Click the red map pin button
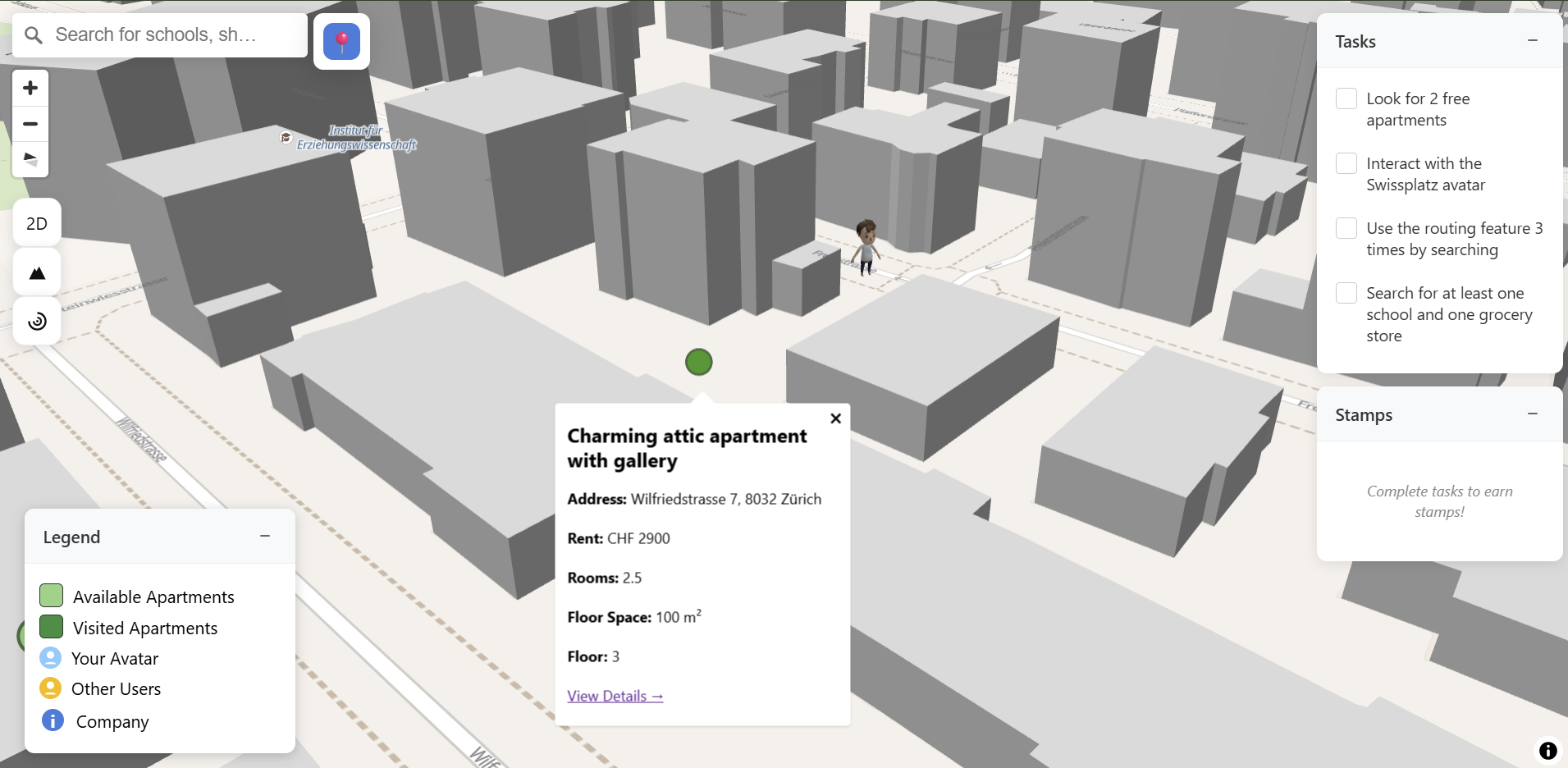 point(342,42)
